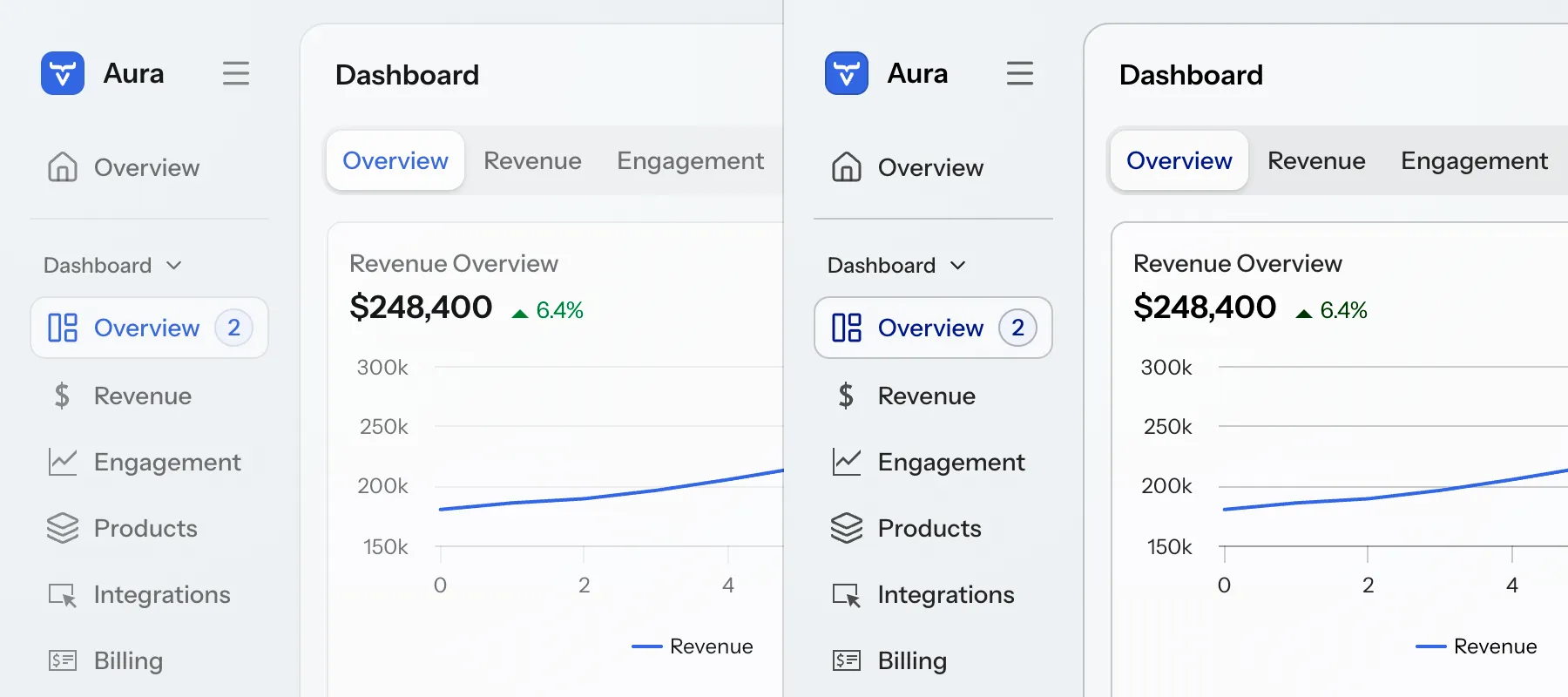Collapse the Dashboard section chevron in right sidebar

(x=958, y=265)
